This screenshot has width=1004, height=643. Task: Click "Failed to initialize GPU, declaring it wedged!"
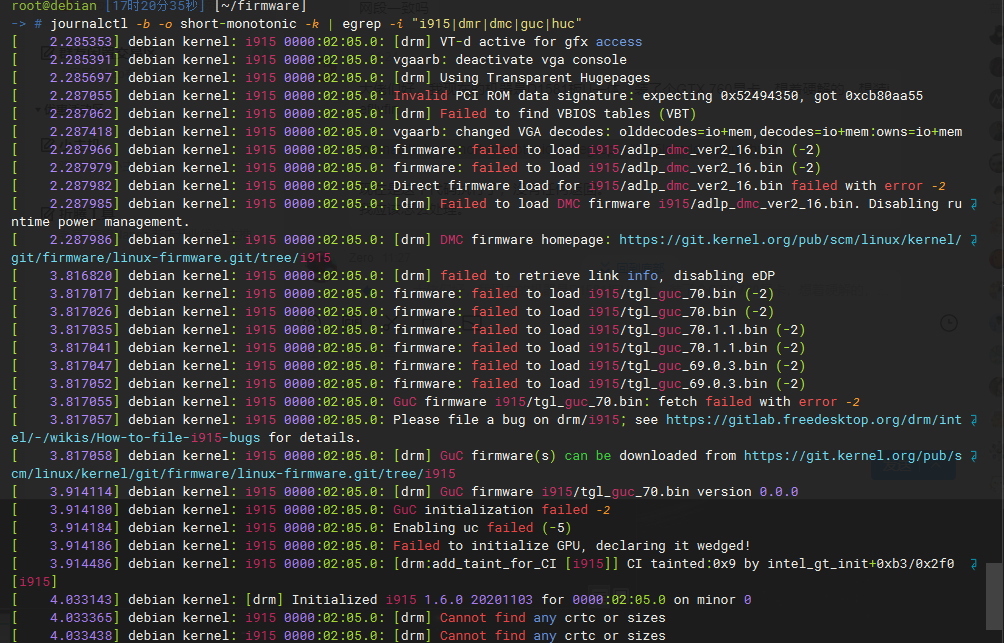(x=572, y=545)
